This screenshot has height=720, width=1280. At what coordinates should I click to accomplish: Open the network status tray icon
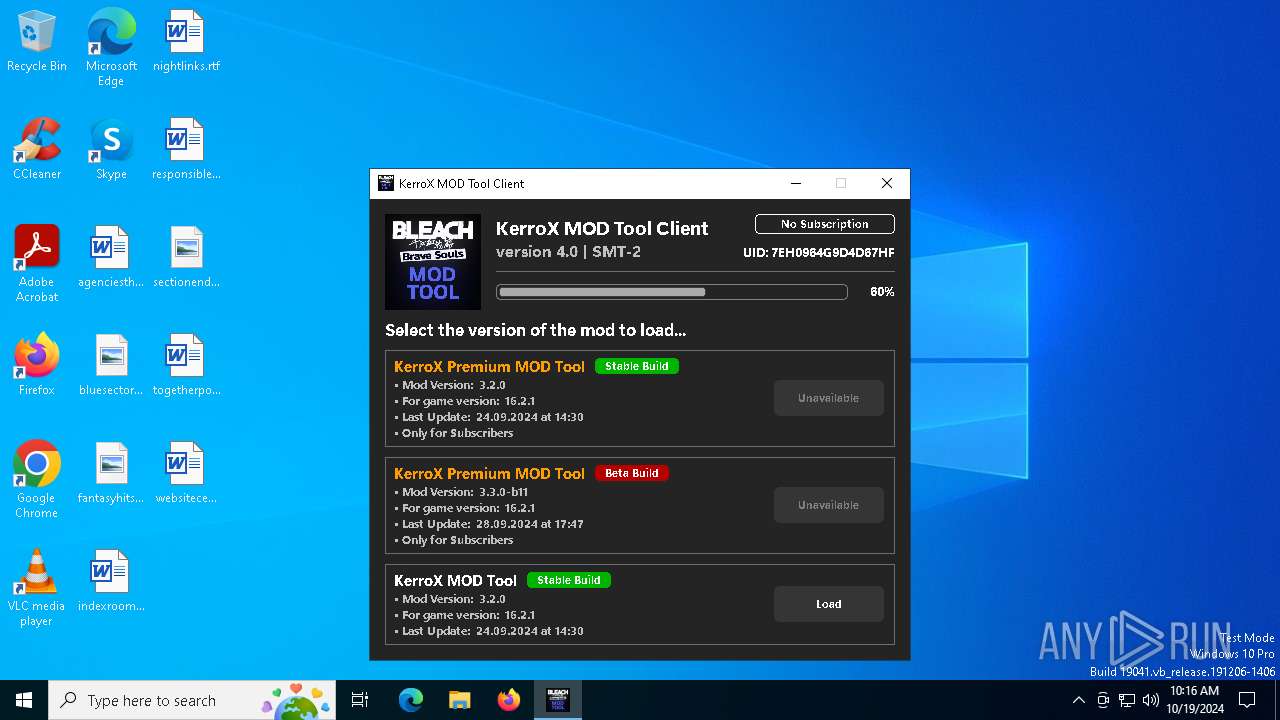pos(1127,700)
